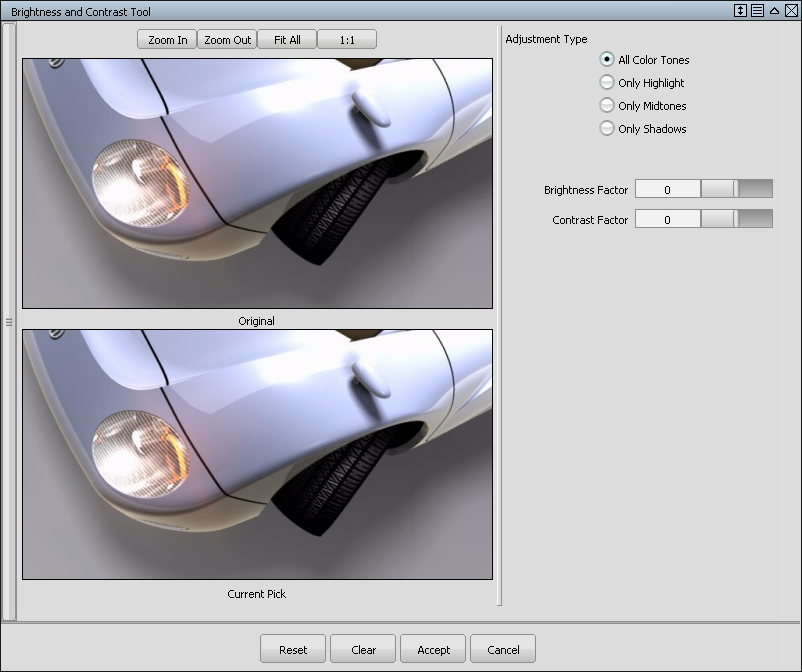
Task: Click inside the Contrast Factor value field
Action: pos(667,218)
